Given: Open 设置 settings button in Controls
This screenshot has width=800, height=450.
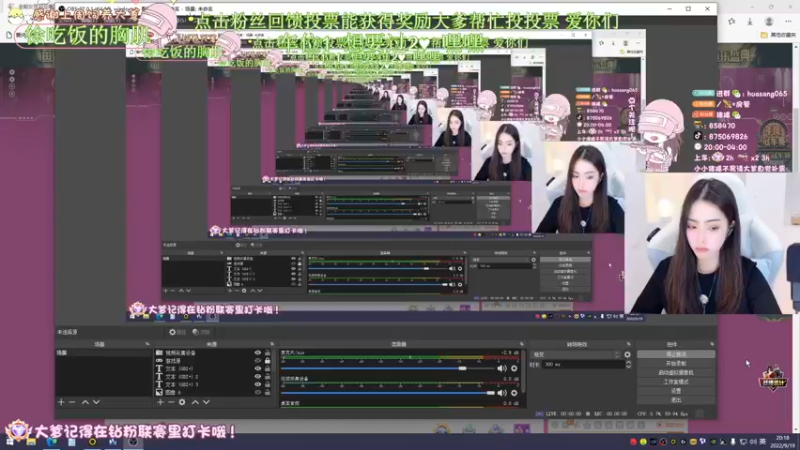Looking at the screenshot, I should pyautogui.click(x=676, y=391).
